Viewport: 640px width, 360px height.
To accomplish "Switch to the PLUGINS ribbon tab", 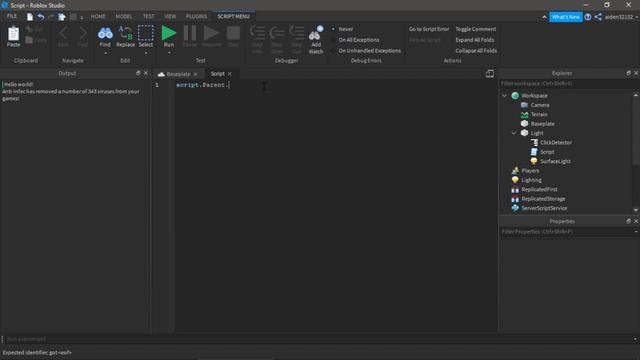I will 196,16.
